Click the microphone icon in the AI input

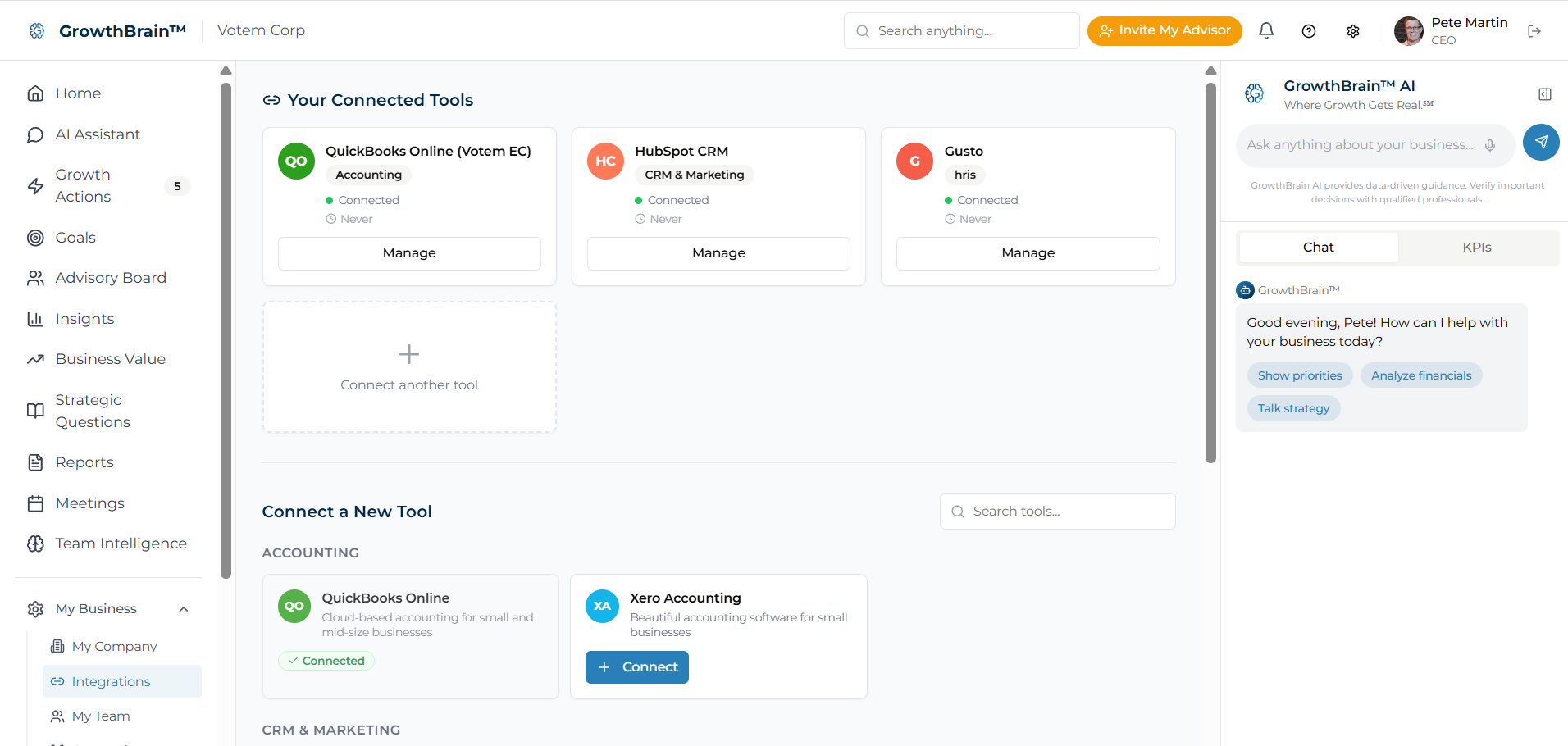click(1491, 145)
